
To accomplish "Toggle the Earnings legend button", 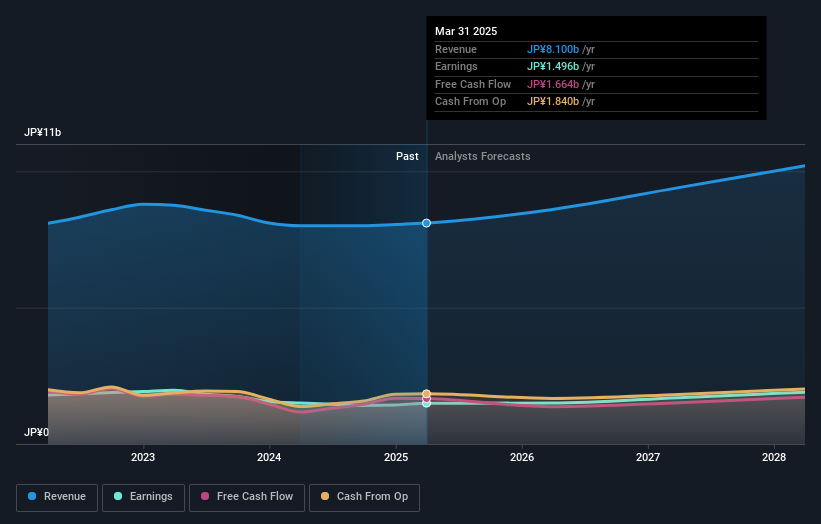I will tap(143, 497).
